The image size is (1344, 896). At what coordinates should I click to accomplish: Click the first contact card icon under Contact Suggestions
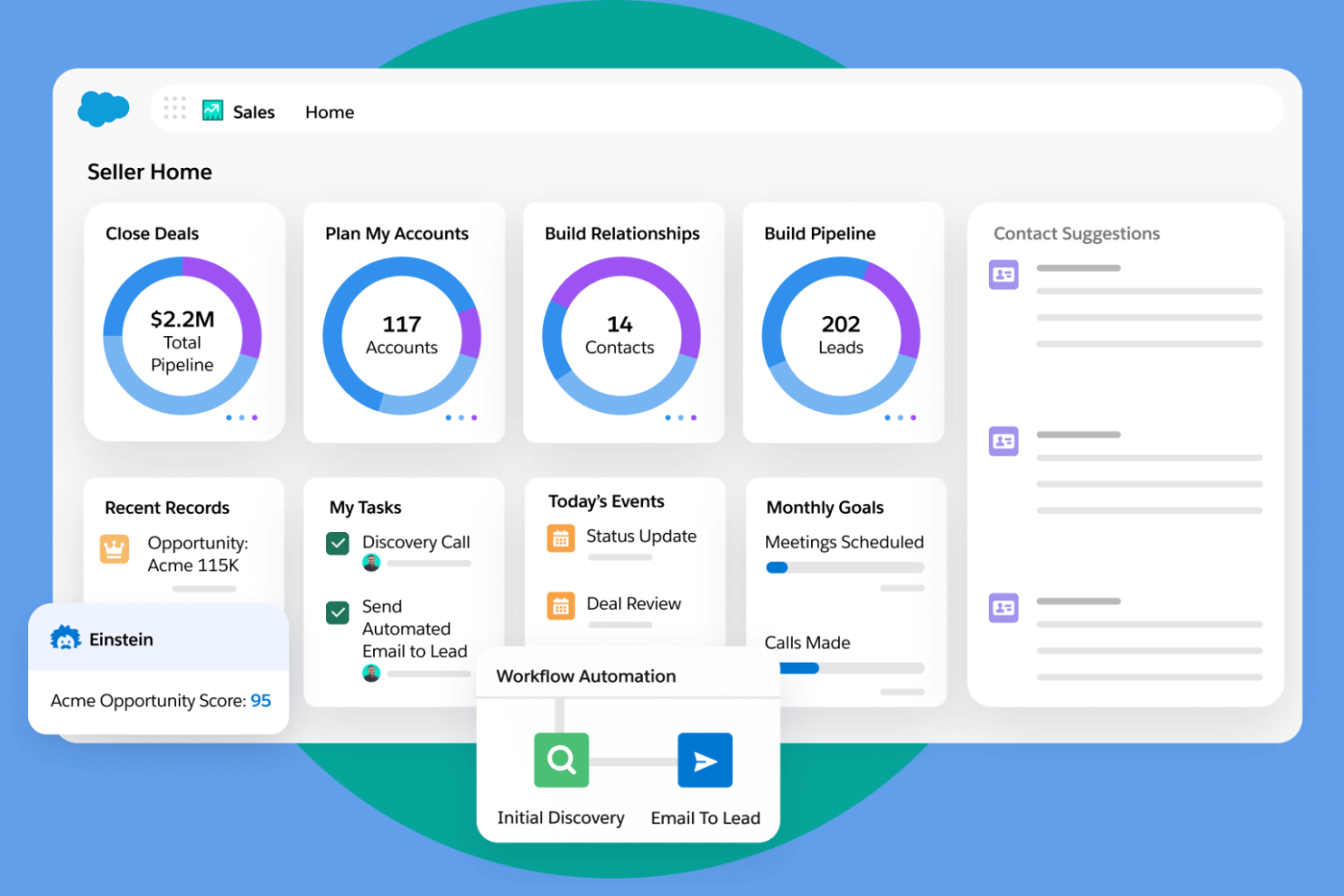pyautogui.click(x=1003, y=274)
